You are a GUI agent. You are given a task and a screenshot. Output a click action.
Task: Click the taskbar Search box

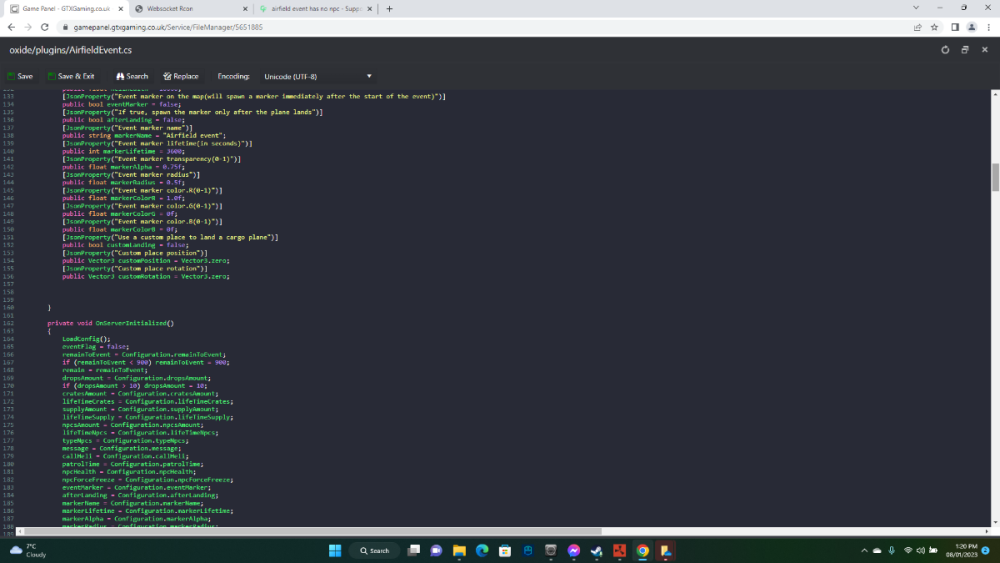pyautogui.click(x=374, y=551)
